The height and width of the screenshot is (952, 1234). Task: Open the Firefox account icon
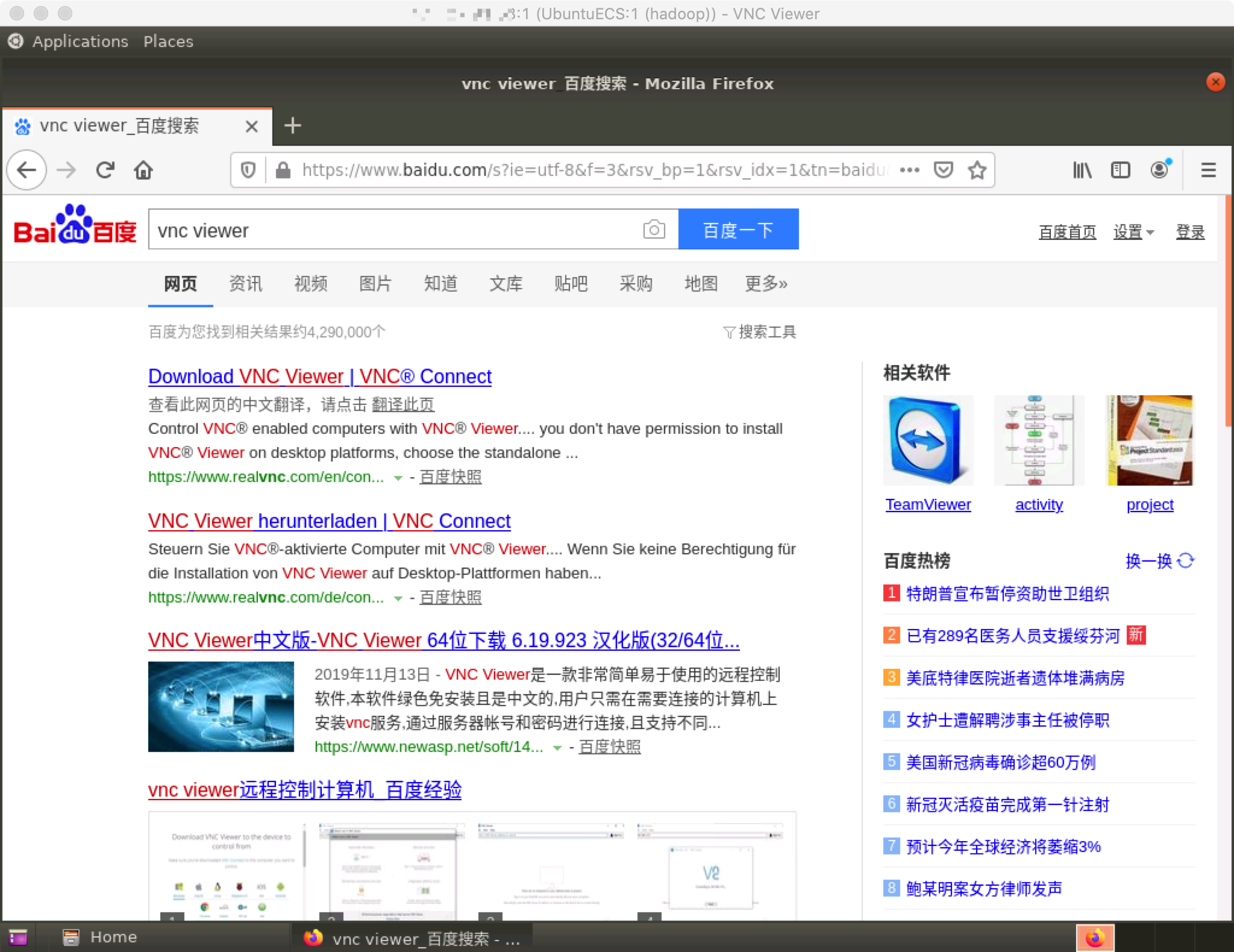tap(1160, 169)
